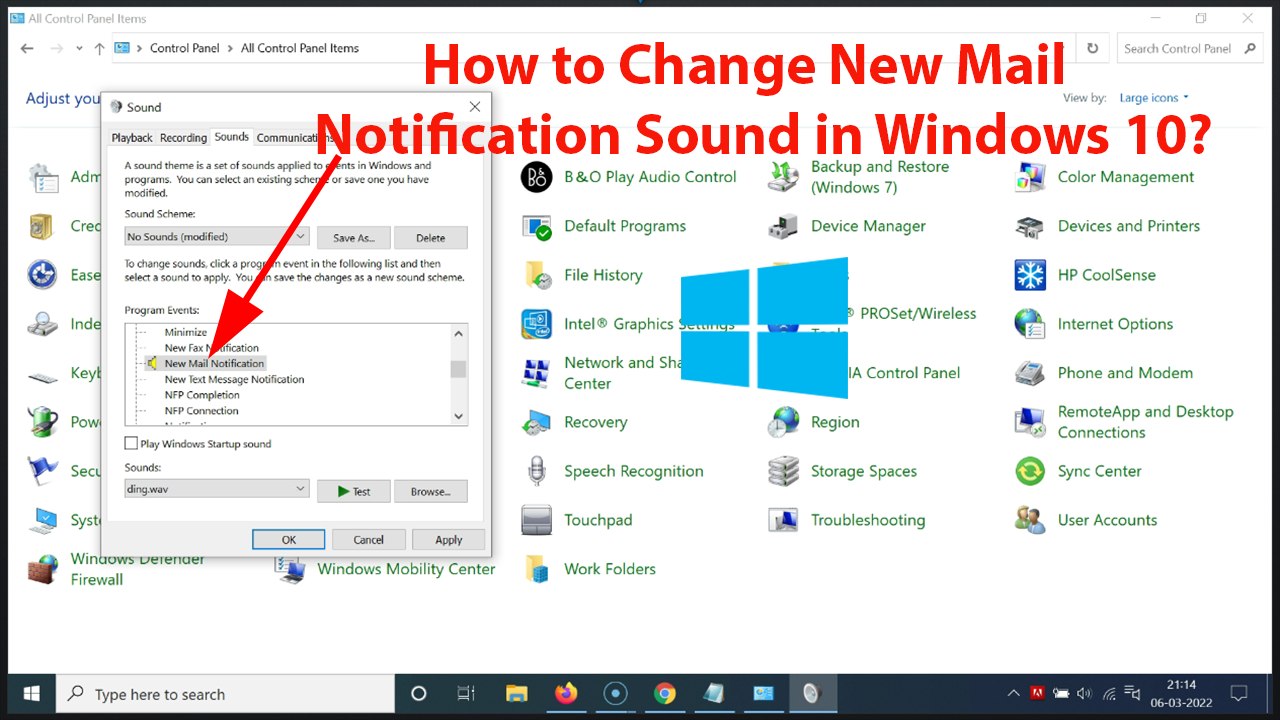Screen dimensions: 1280x720
Task: Switch to the Recording tab
Action: point(184,138)
